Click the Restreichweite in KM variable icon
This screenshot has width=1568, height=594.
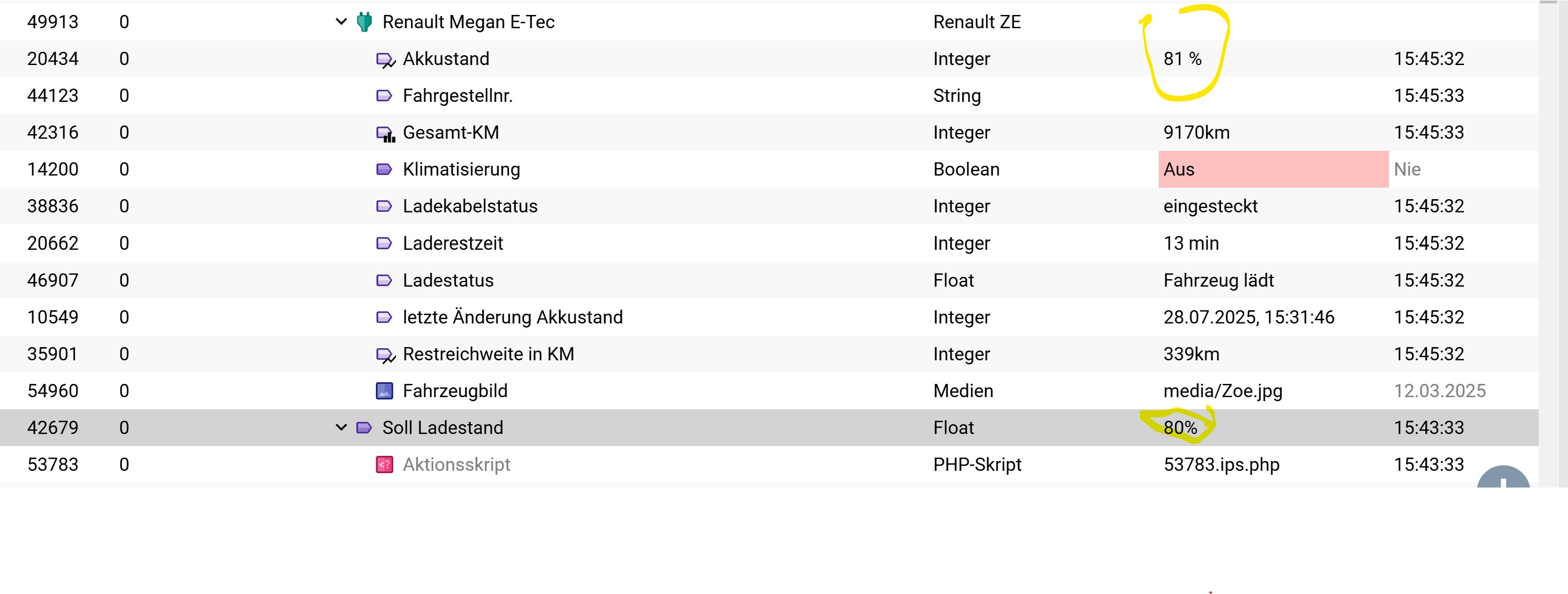(385, 354)
